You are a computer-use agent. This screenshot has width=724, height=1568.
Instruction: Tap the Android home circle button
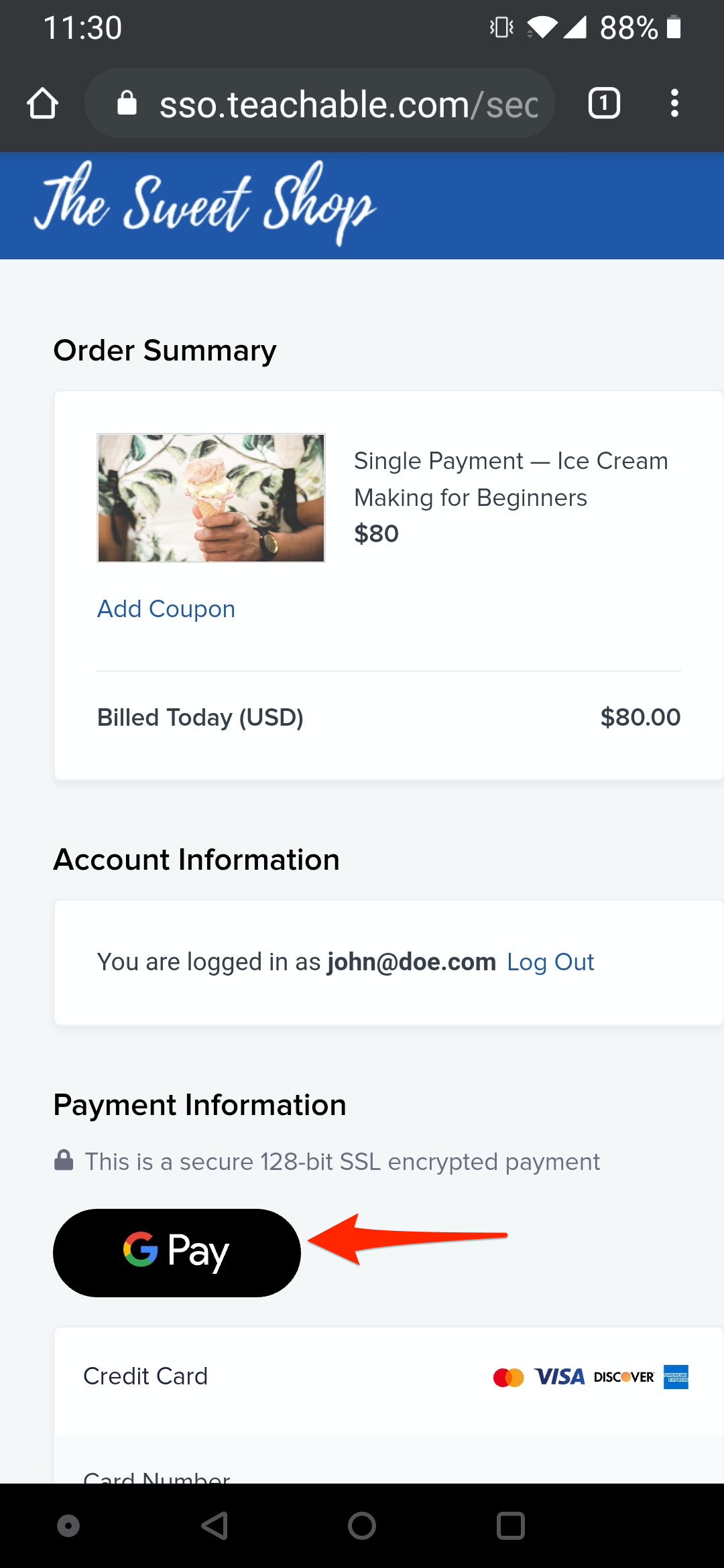click(362, 1526)
